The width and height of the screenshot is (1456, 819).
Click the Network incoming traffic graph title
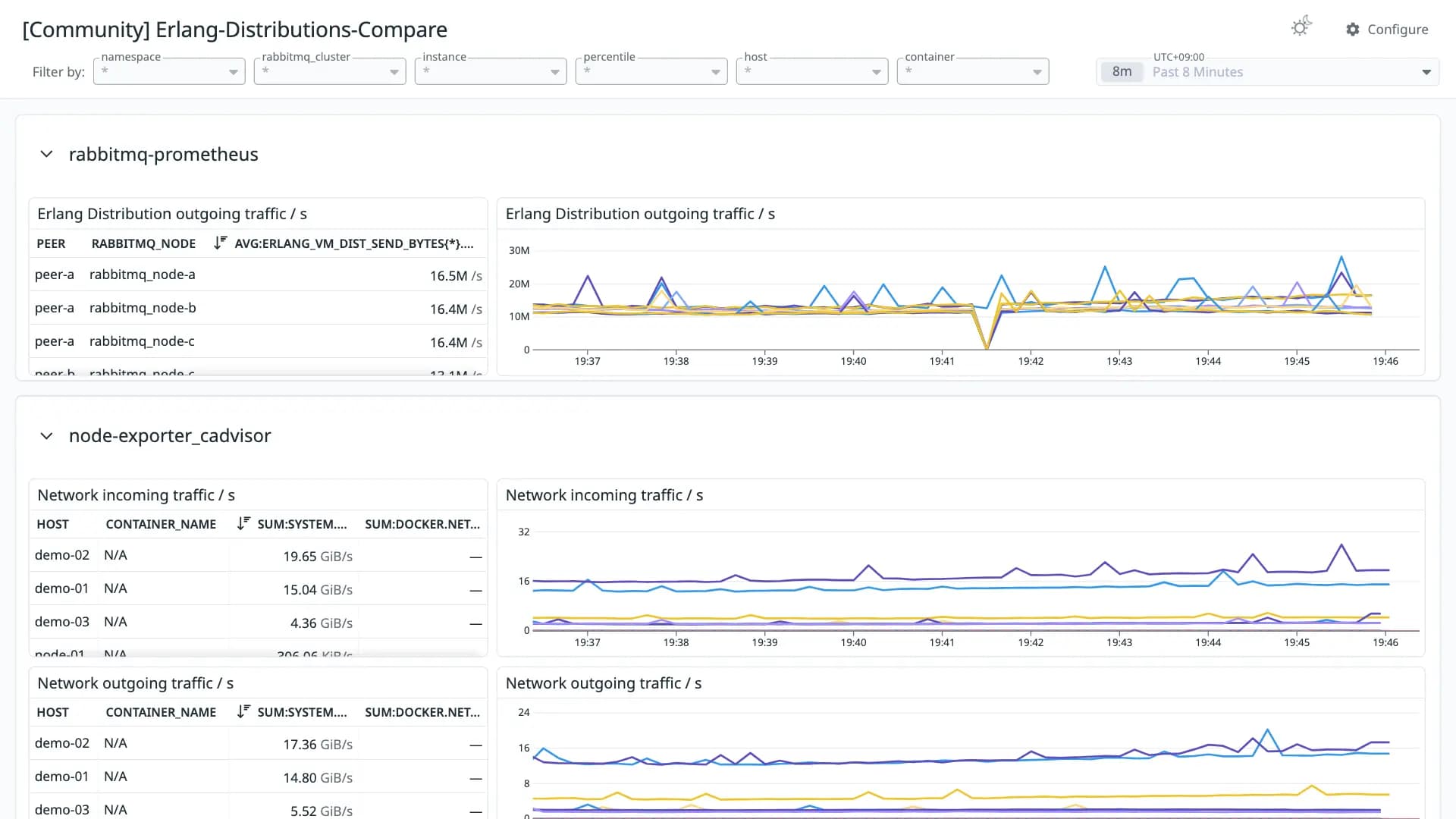(x=604, y=495)
